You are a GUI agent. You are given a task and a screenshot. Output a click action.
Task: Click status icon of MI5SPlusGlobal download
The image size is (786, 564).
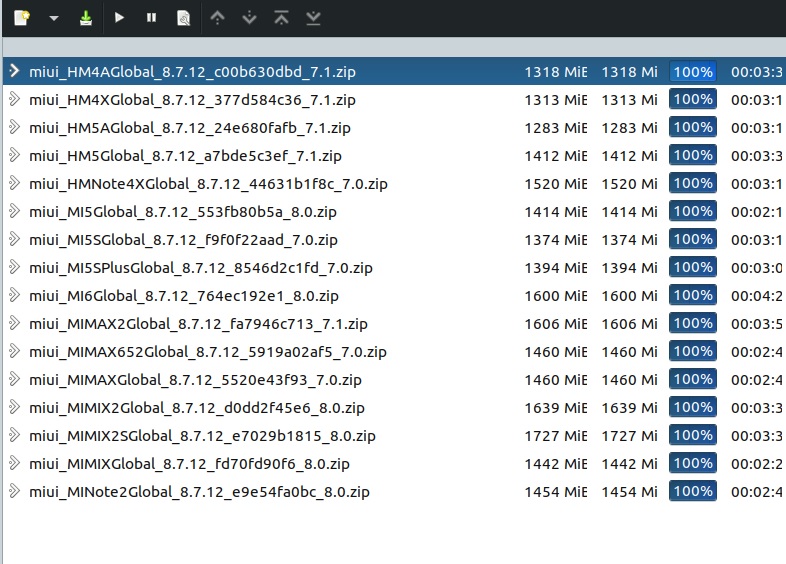(x=15, y=268)
